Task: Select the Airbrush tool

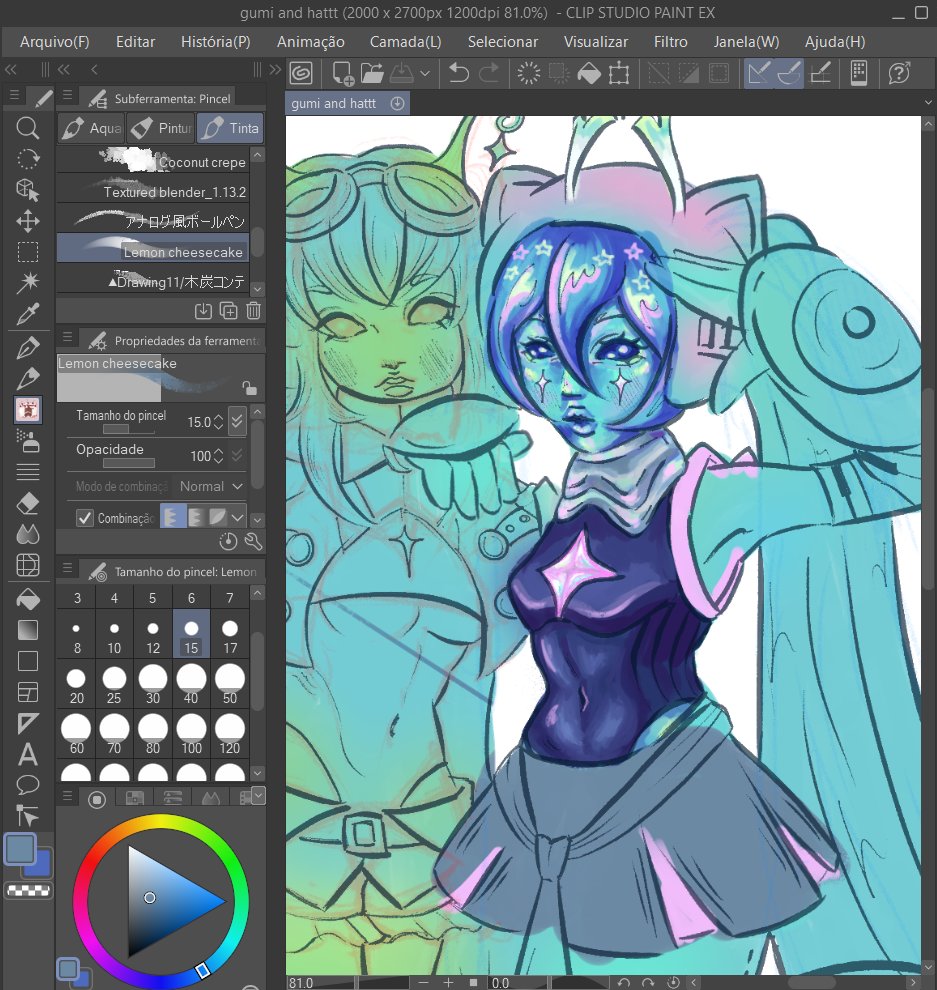Action: pyautogui.click(x=27, y=441)
